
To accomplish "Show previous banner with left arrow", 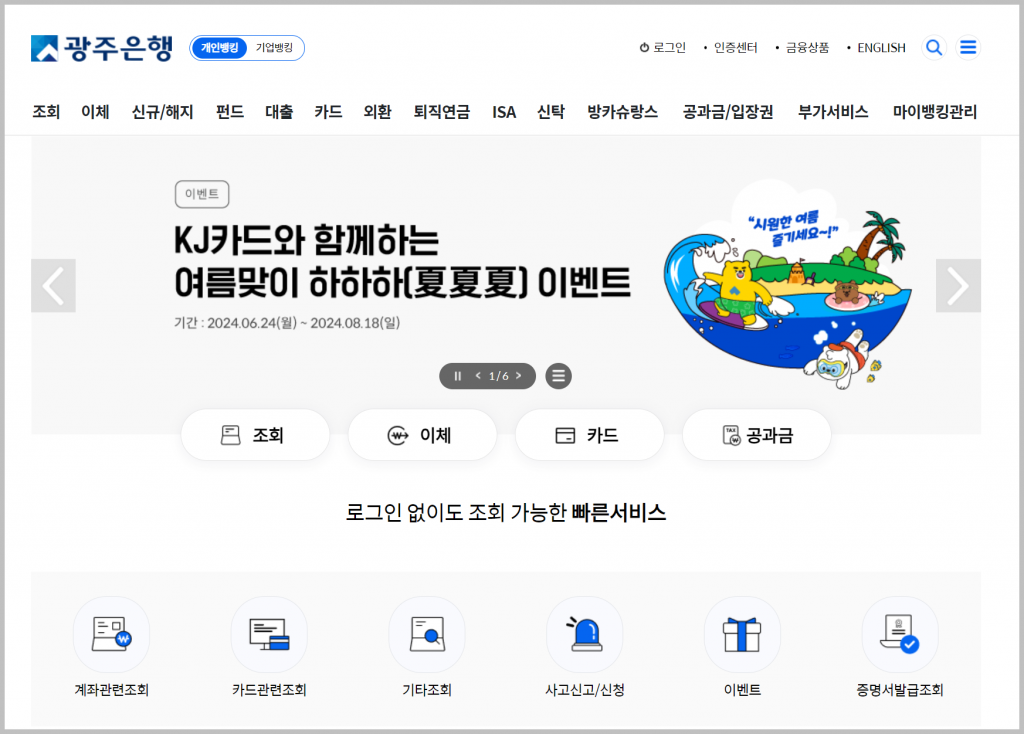I will [x=54, y=285].
